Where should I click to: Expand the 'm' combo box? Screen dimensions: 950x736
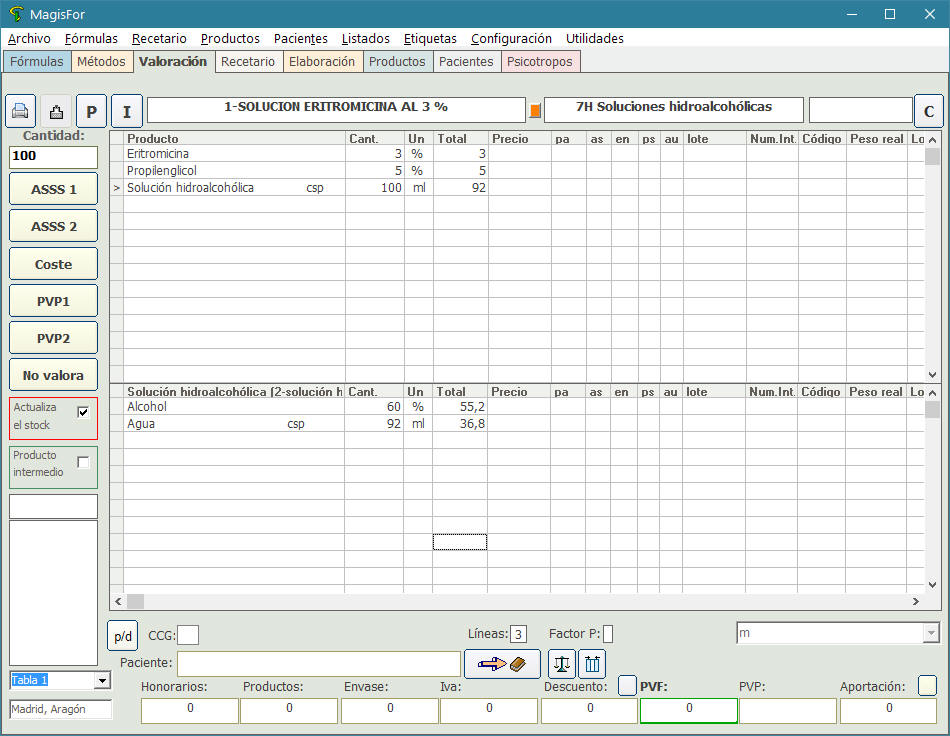point(931,633)
